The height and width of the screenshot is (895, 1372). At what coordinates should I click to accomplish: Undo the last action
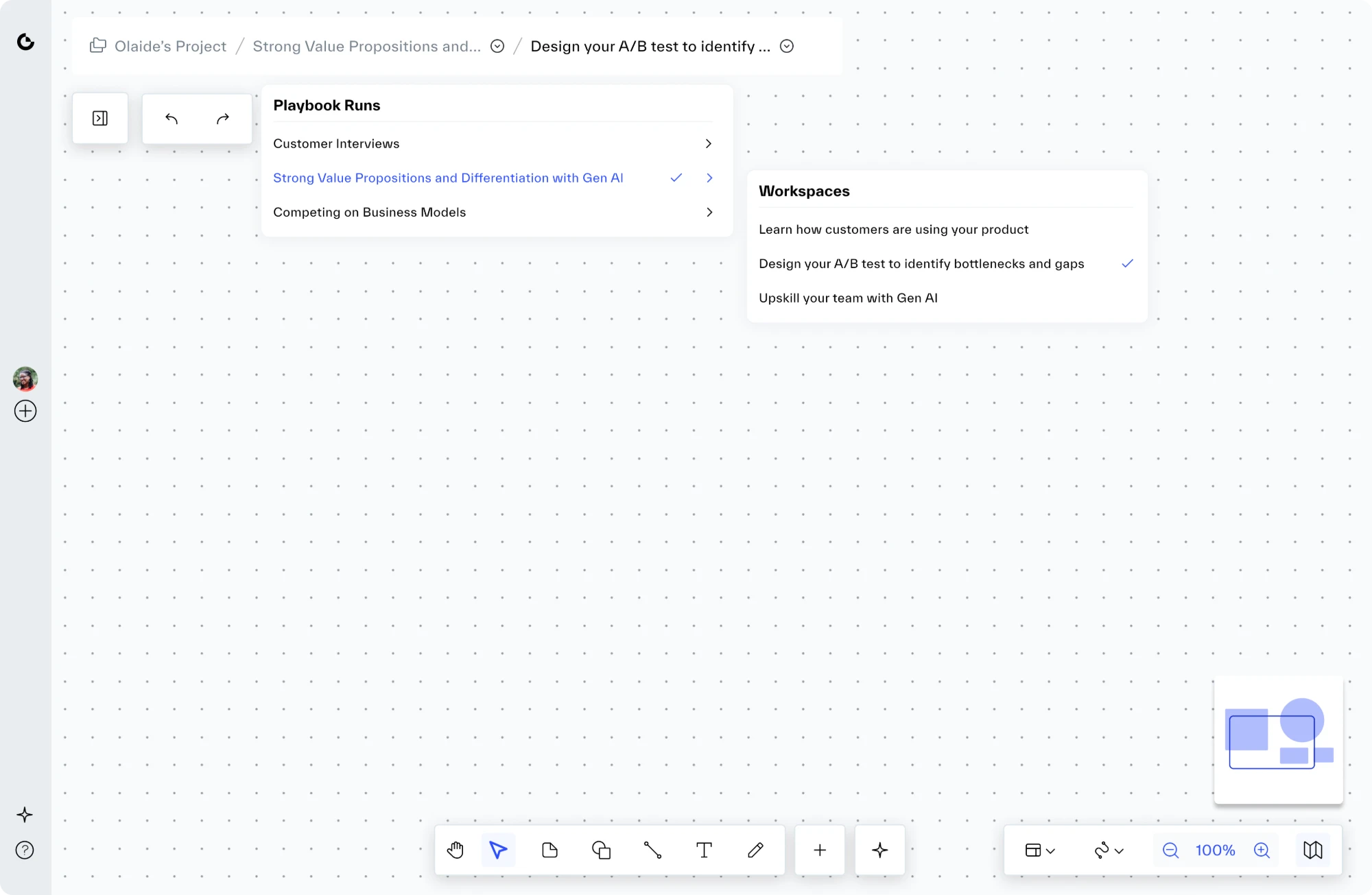171,119
